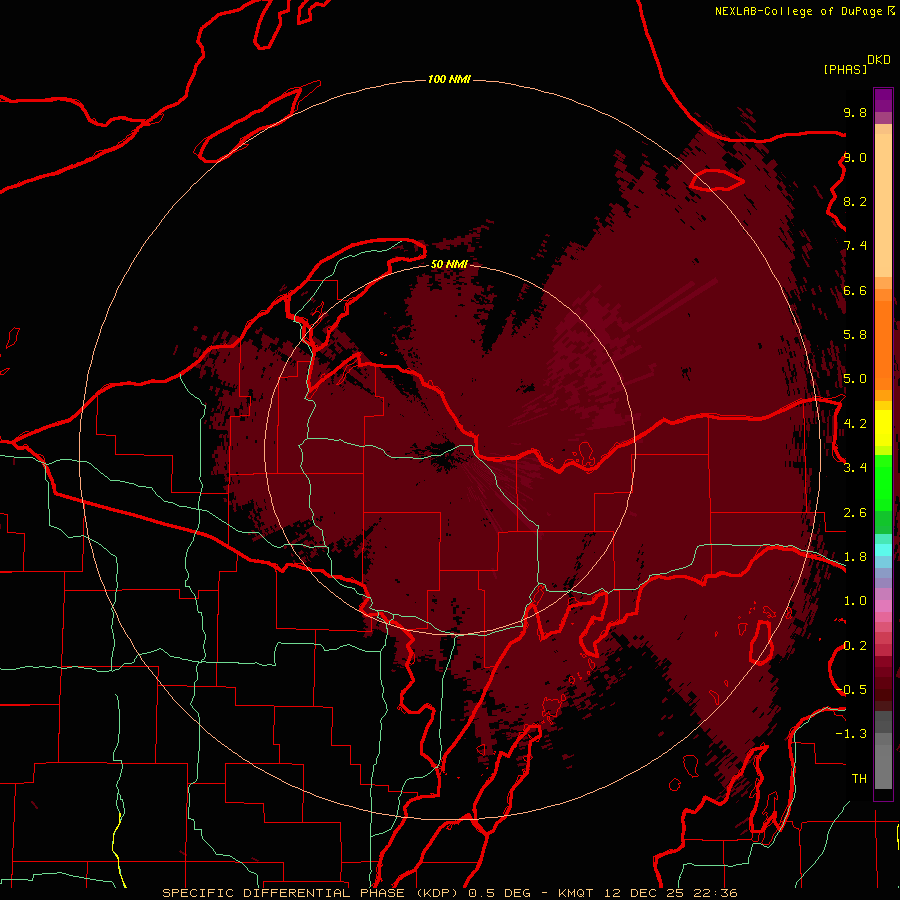Click the pink segment of the color bar
This screenshot has height=900, width=900.
[883, 606]
